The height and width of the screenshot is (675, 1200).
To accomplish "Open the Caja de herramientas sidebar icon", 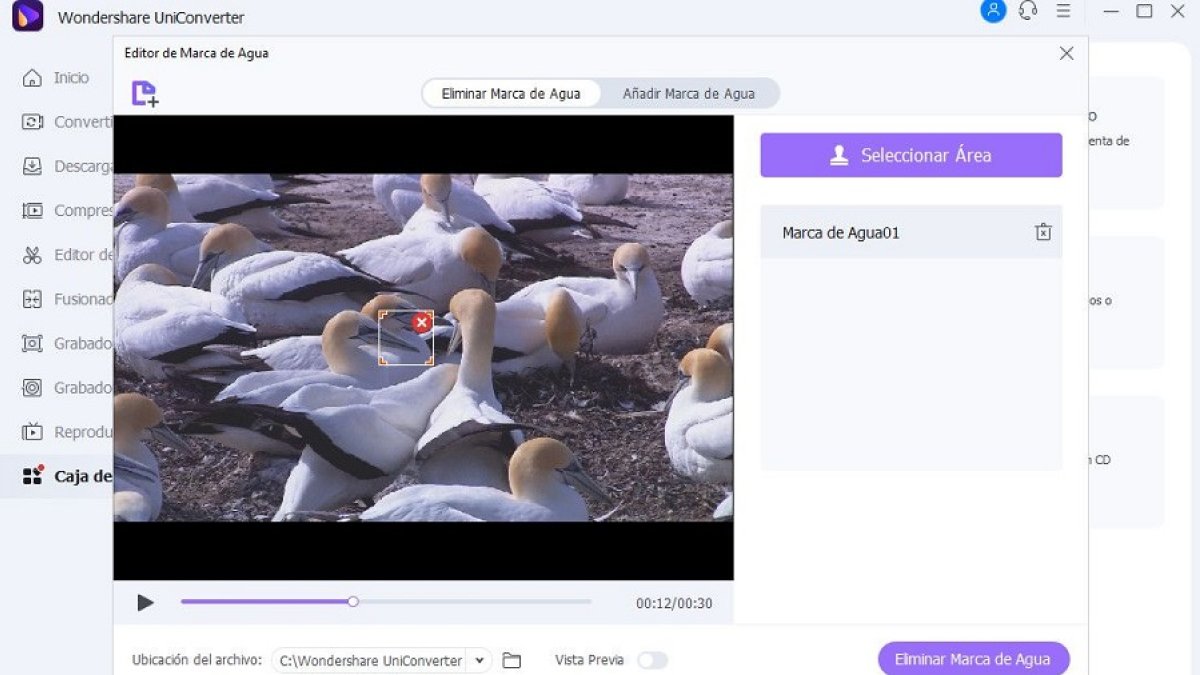I will click(x=33, y=475).
